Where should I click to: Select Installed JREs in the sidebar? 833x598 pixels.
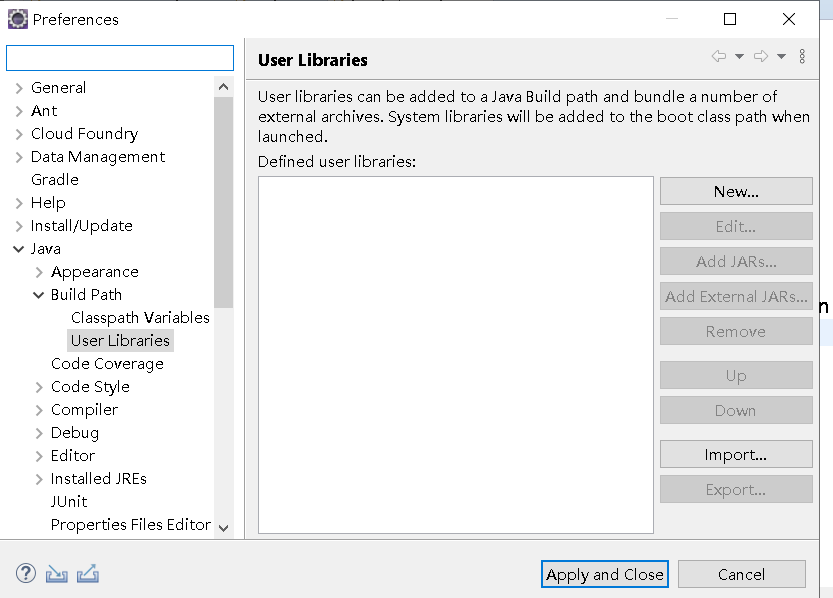coord(98,478)
